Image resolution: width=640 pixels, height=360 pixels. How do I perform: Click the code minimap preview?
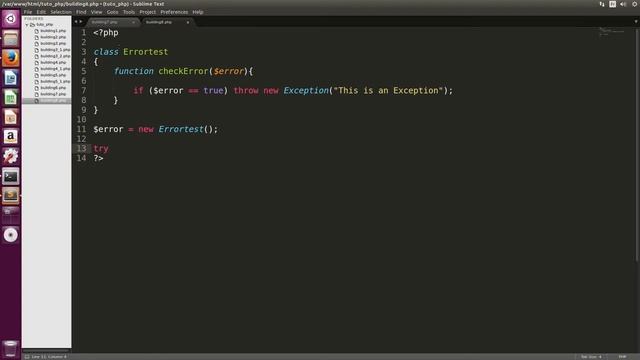[611, 31]
